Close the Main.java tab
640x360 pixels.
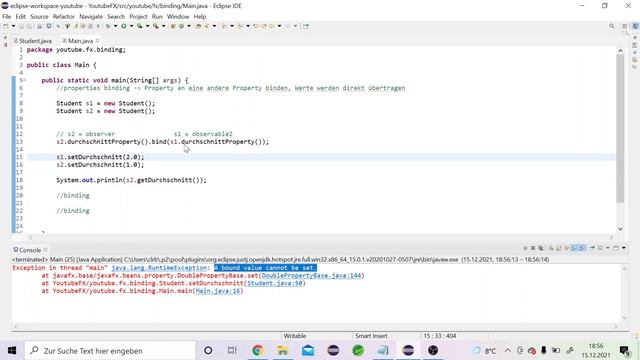tap(98, 40)
